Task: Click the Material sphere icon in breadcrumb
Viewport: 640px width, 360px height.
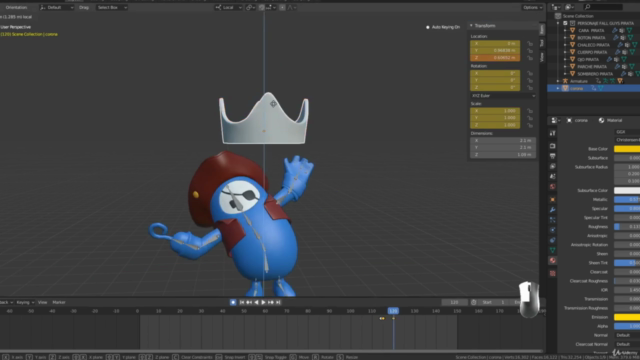Action: pyautogui.click(x=601, y=120)
